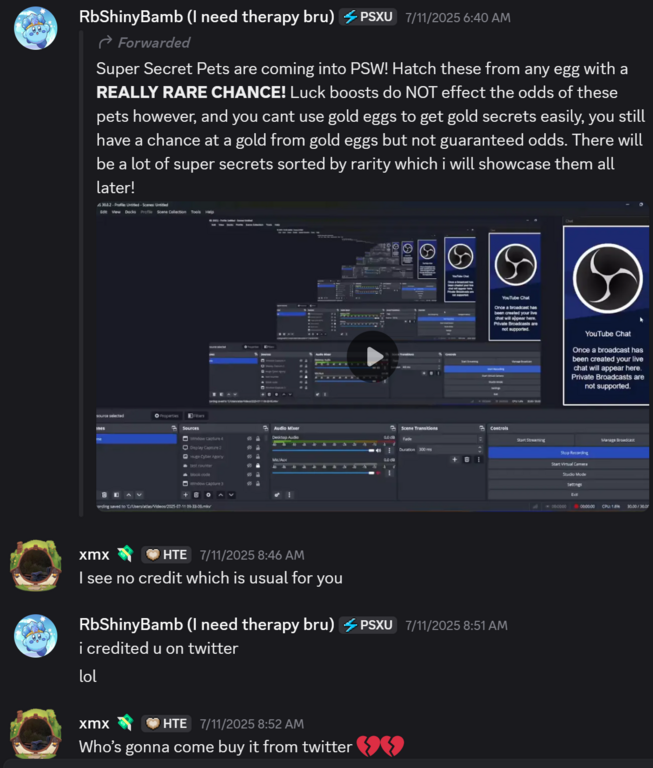Open xmx's username above "I see no credit"
The width and height of the screenshot is (653, 768).
(93, 555)
